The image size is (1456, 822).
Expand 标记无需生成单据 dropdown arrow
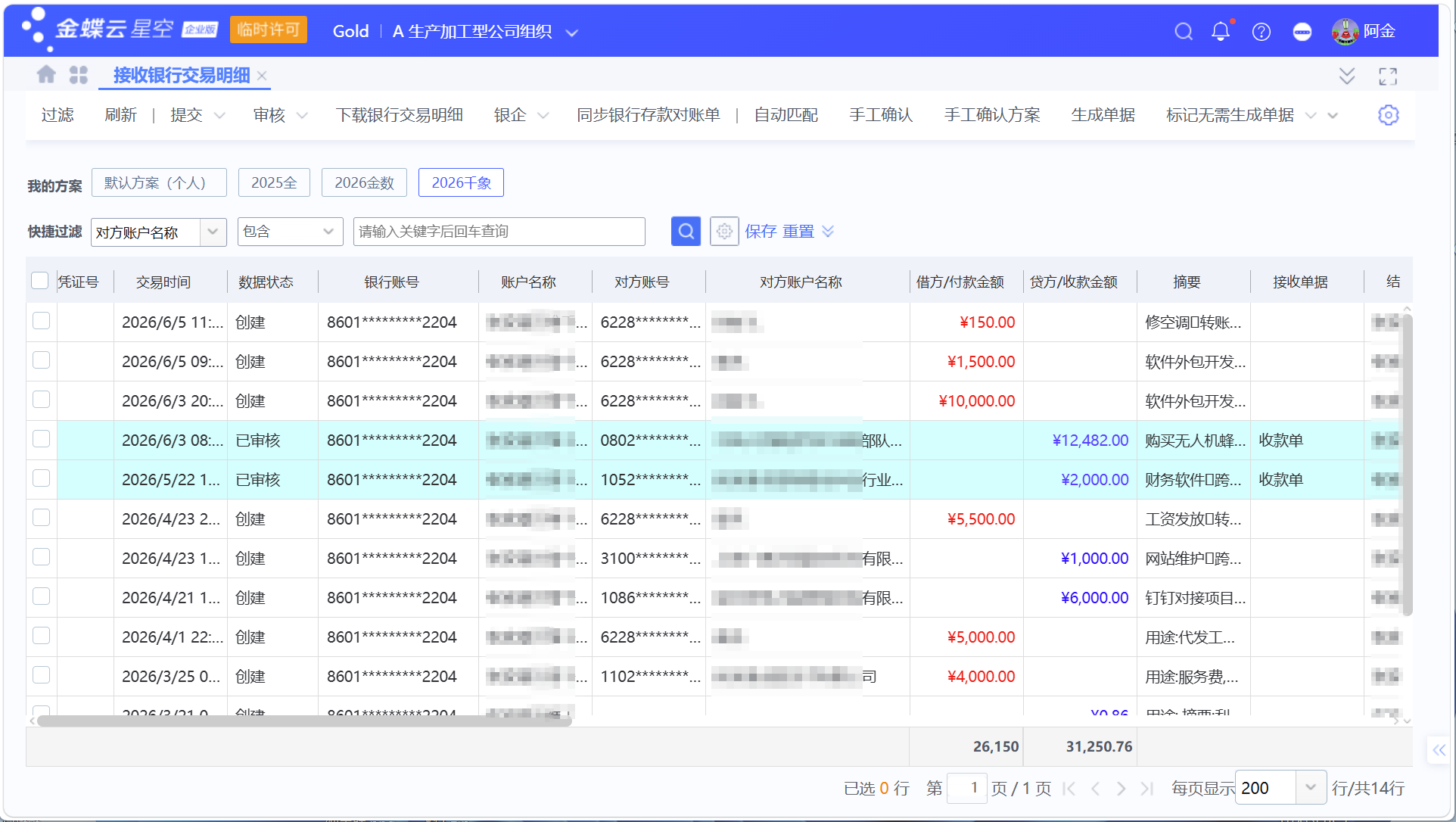coord(1311,116)
